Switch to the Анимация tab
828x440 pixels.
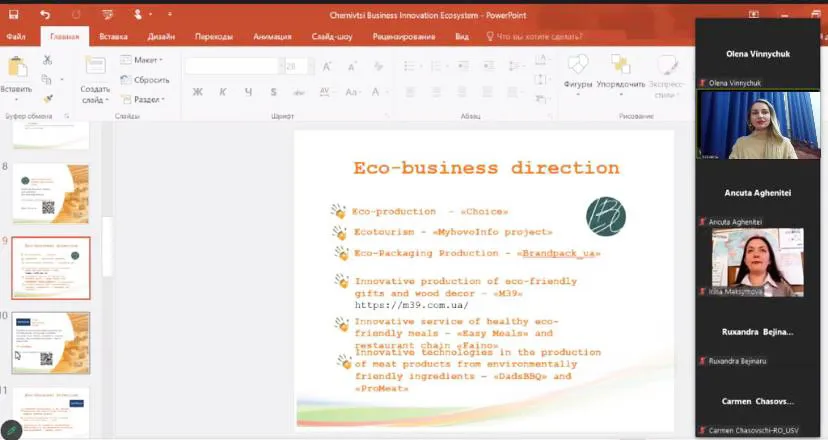pos(273,37)
